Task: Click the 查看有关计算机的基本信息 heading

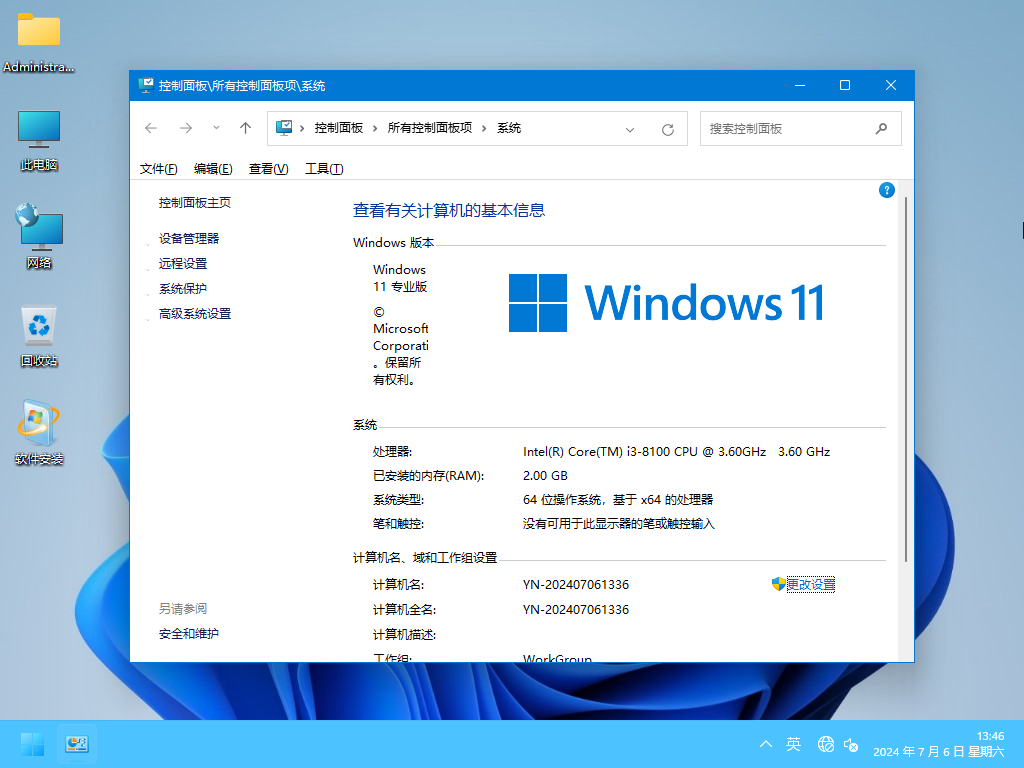Action: pyautogui.click(x=449, y=210)
